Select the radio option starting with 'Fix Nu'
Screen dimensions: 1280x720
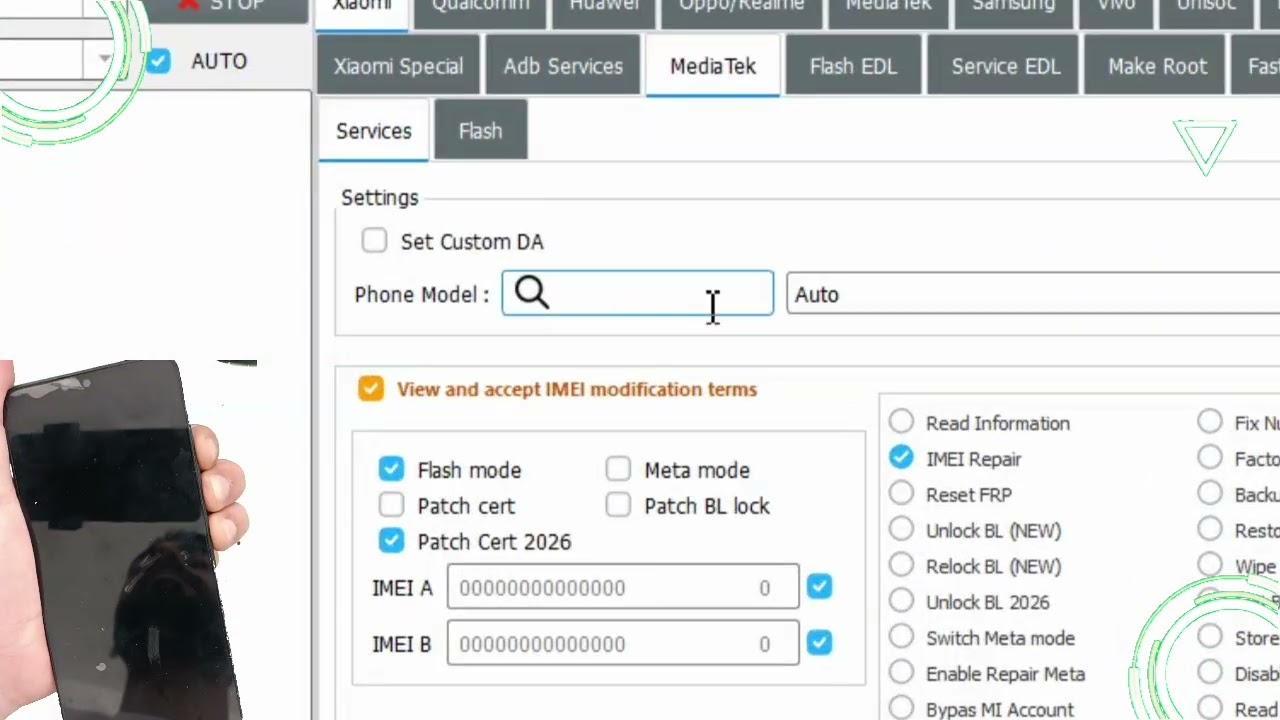coord(1210,422)
